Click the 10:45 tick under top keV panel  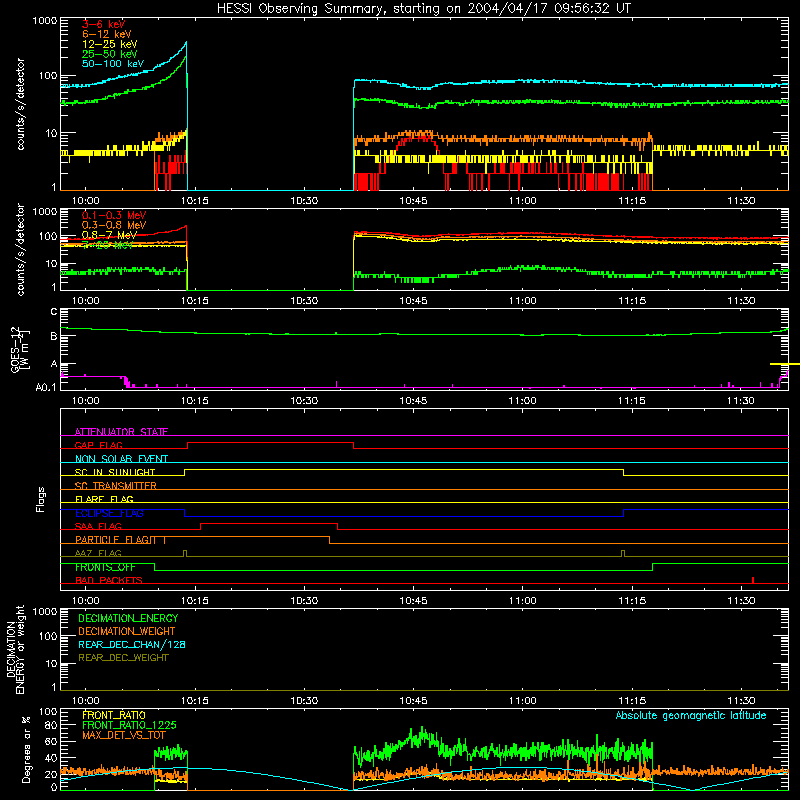(x=413, y=201)
